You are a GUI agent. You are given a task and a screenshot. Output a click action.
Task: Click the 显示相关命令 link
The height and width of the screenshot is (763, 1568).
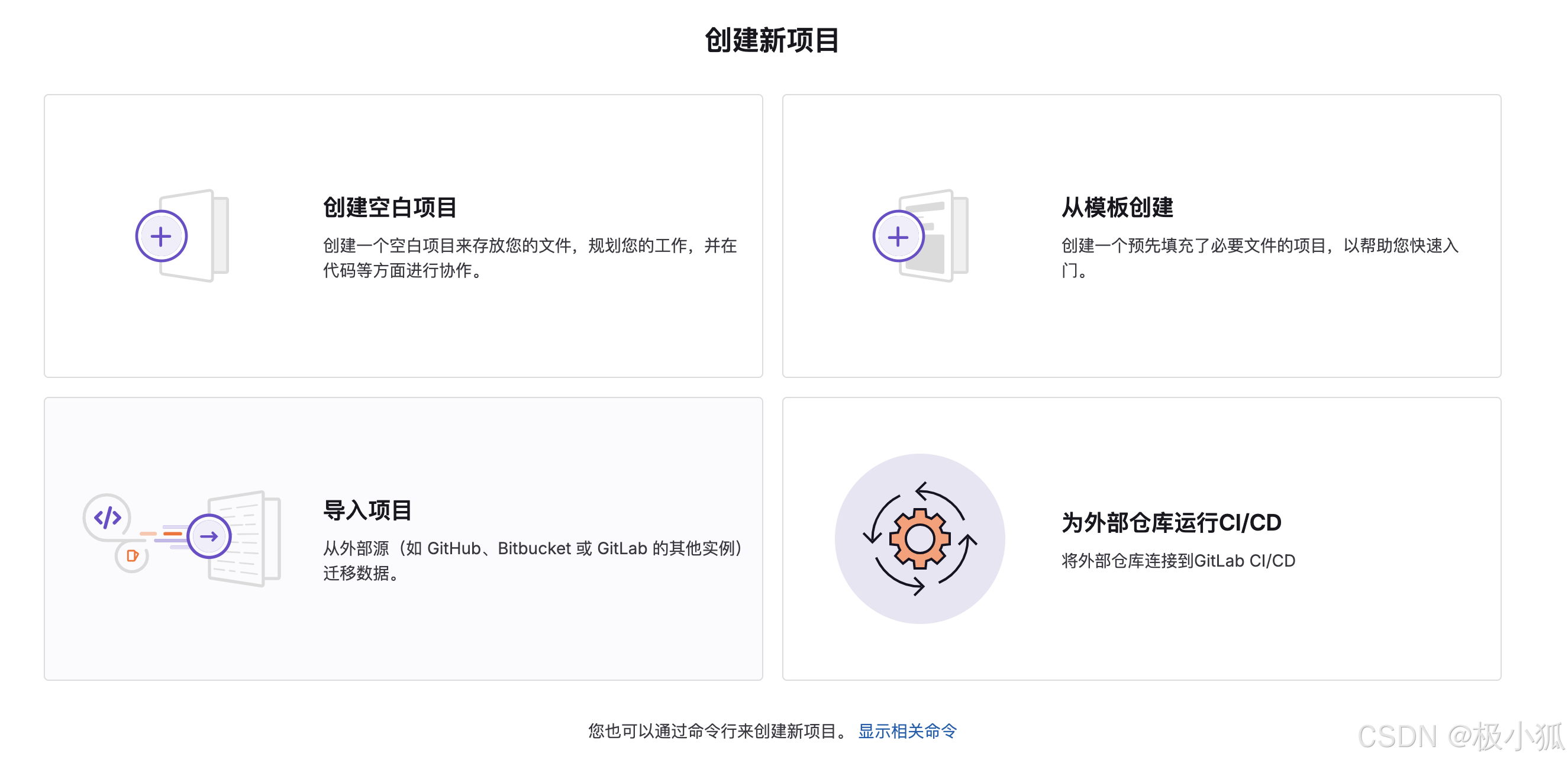pyautogui.click(x=907, y=730)
